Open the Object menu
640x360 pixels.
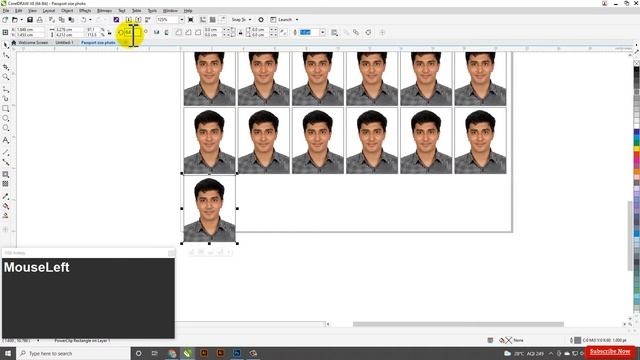pyautogui.click(x=67, y=11)
